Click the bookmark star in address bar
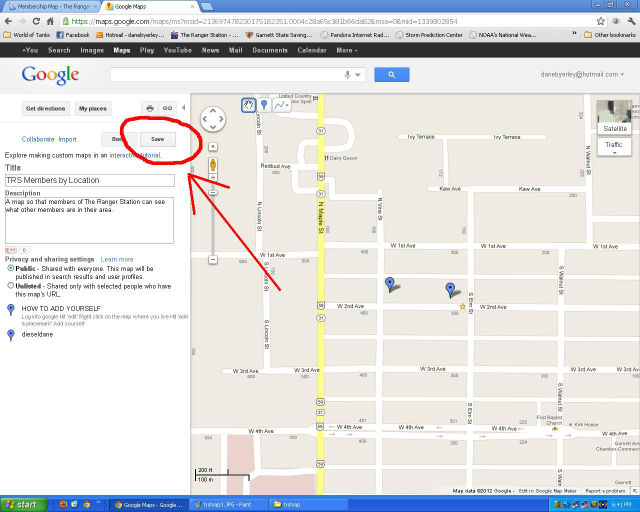Viewport: 640px width, 512px height. click(x=600, y=21)
